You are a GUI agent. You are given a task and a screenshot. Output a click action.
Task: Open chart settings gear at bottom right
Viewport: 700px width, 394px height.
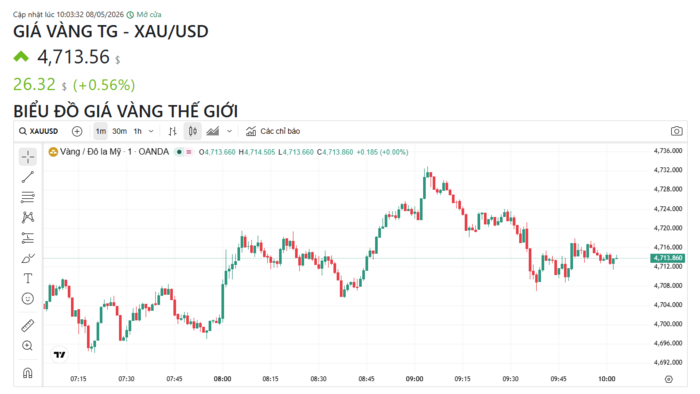pyautogui.click(x=668, y=379)
